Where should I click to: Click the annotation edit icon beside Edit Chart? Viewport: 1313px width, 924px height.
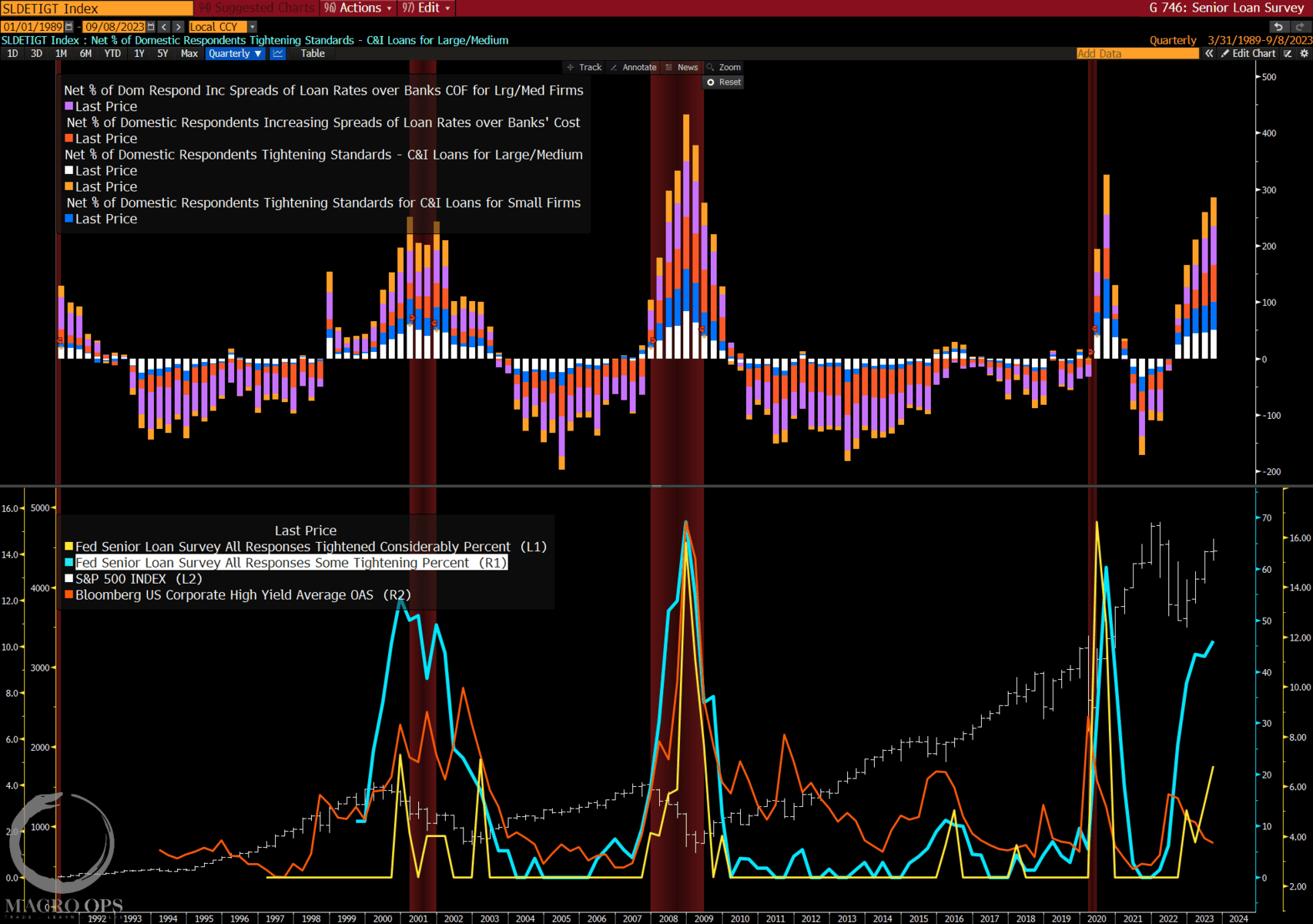coord(1288,54)
